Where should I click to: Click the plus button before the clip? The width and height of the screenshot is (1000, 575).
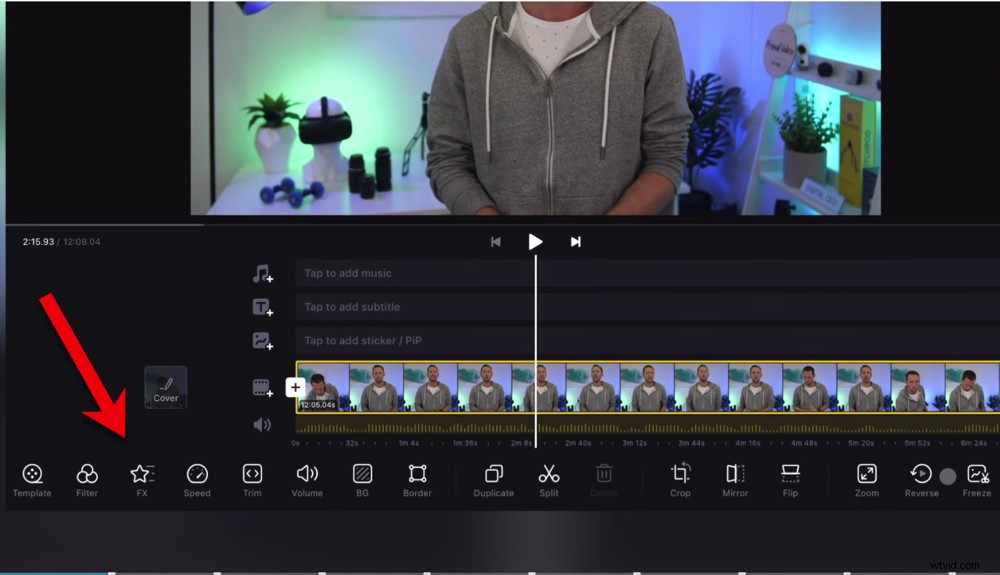(x=295, y=387)
